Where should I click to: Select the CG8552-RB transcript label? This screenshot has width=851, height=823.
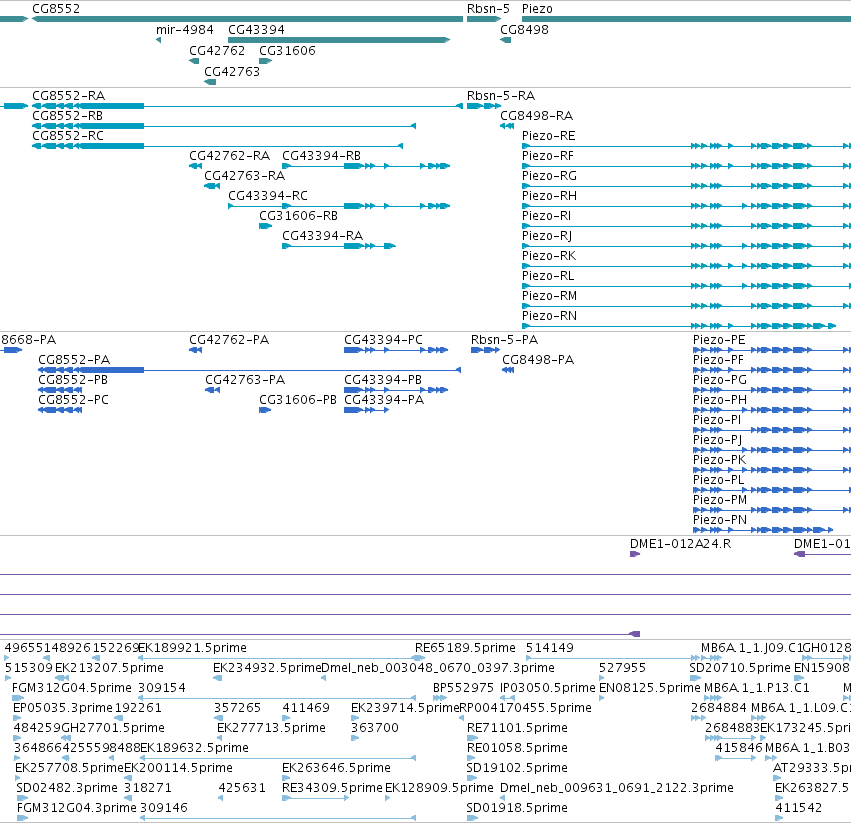(67, 116)
